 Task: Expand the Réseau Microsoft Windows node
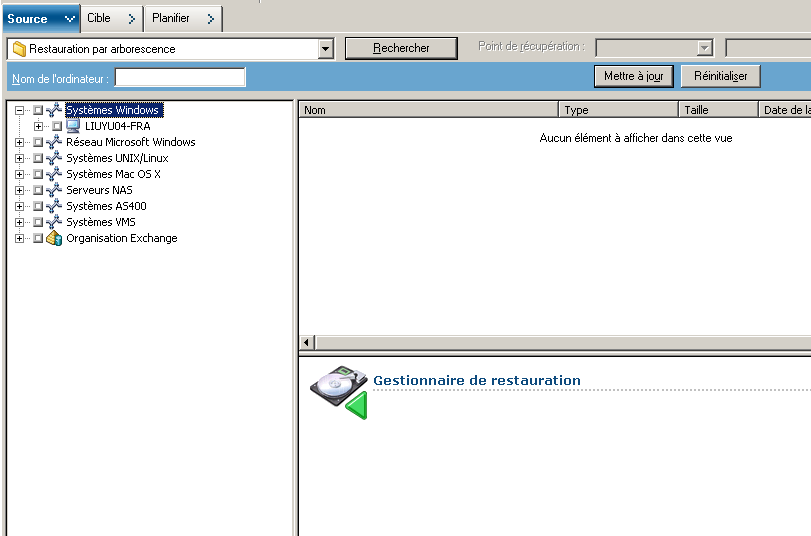coord(20,143)
